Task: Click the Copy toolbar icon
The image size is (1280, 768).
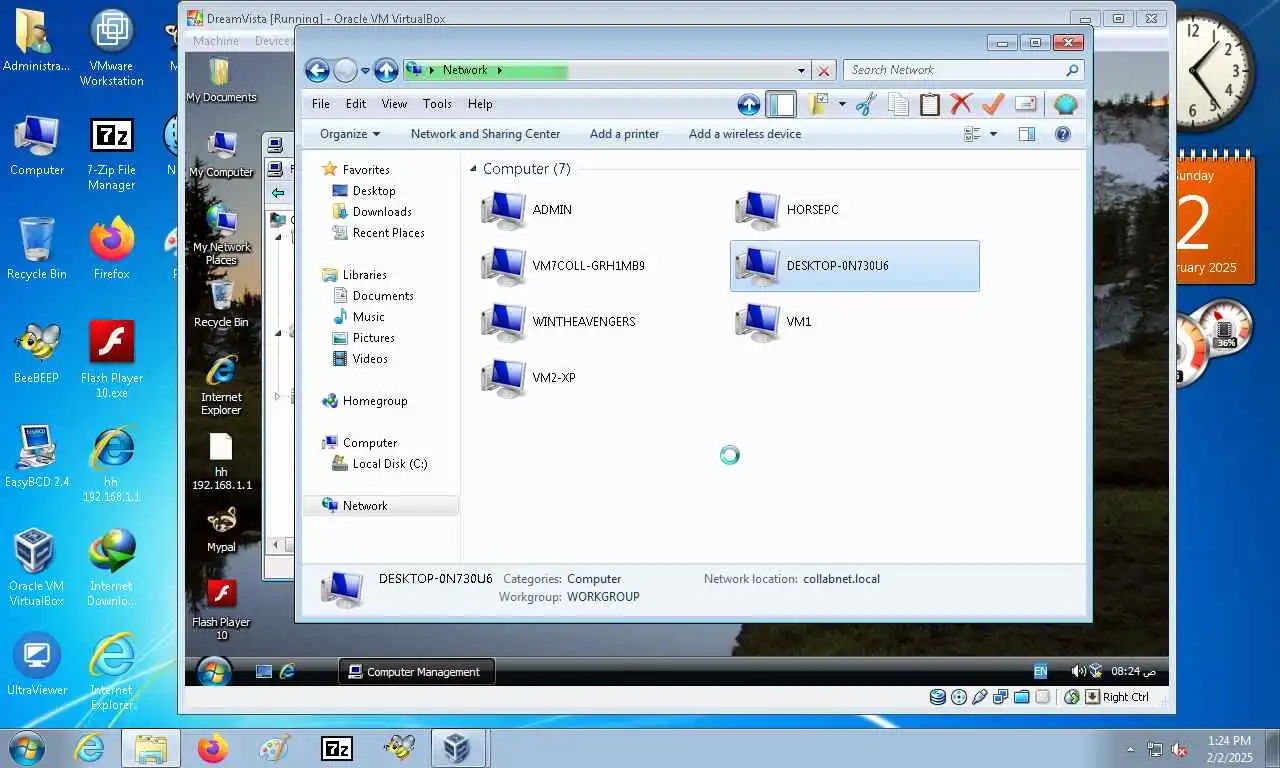Action: tap(898, 104)
